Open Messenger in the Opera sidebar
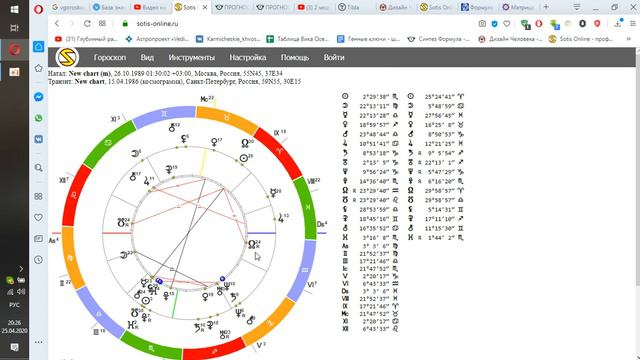 38,97
